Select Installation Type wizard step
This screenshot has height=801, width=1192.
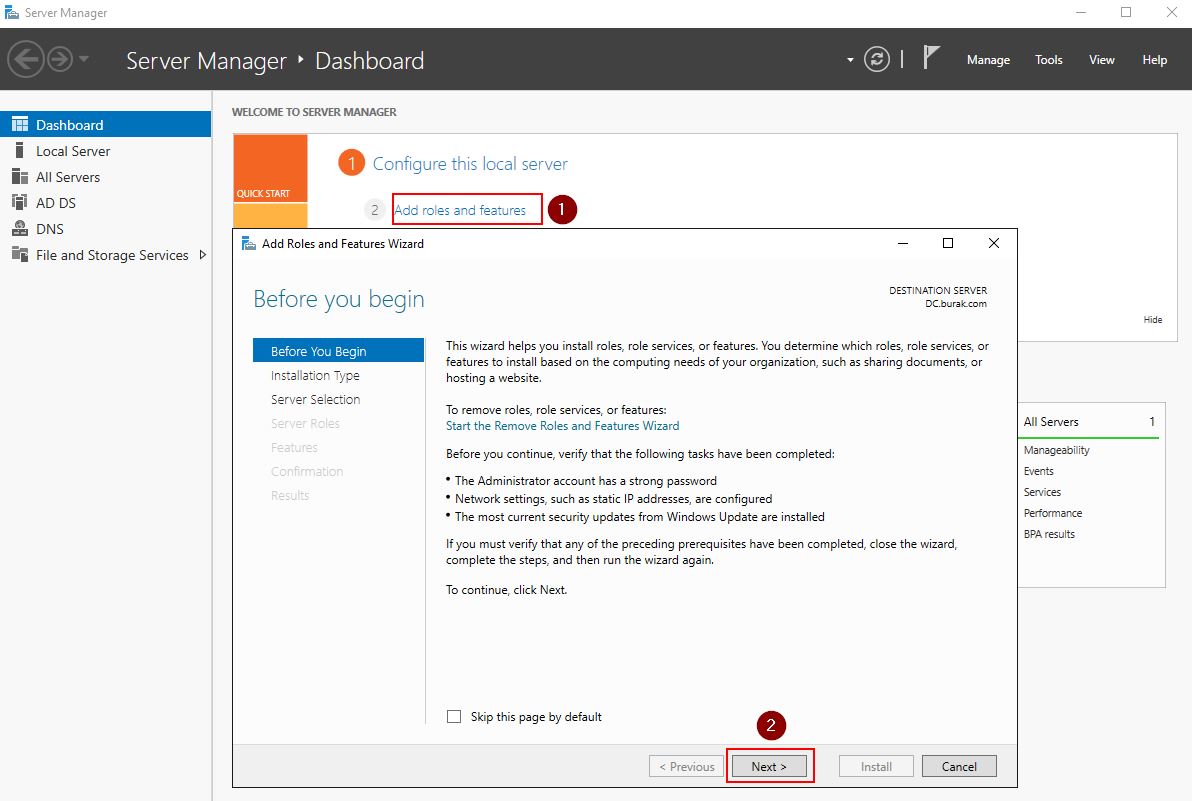tap(315, 375)
